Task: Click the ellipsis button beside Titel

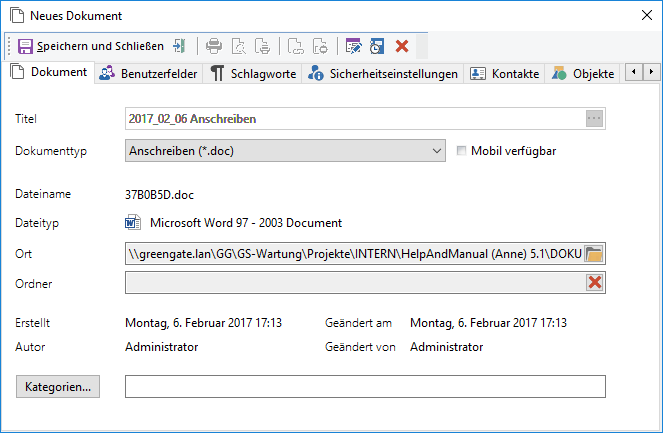Action: (x=594, y=119)
